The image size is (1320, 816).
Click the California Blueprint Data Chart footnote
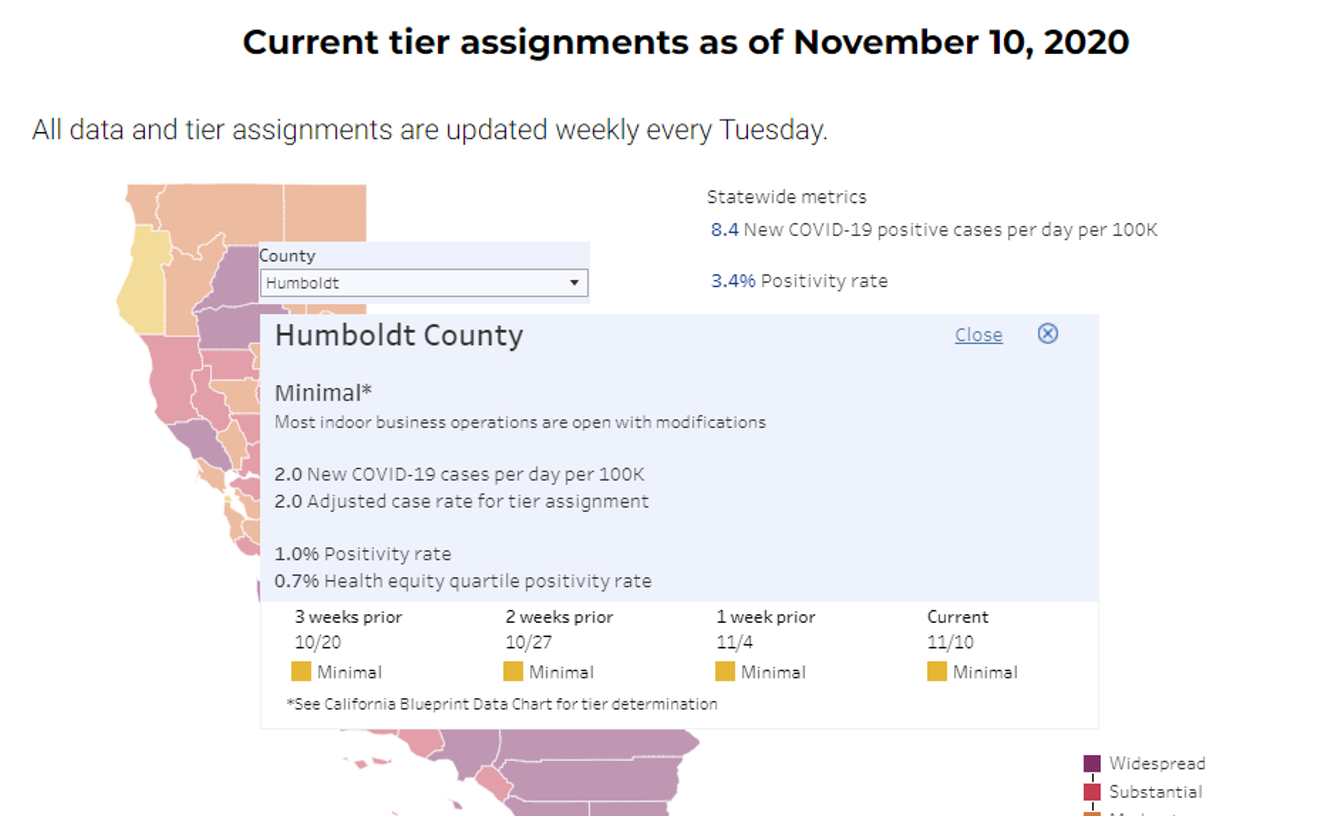(x=502, y=704)
